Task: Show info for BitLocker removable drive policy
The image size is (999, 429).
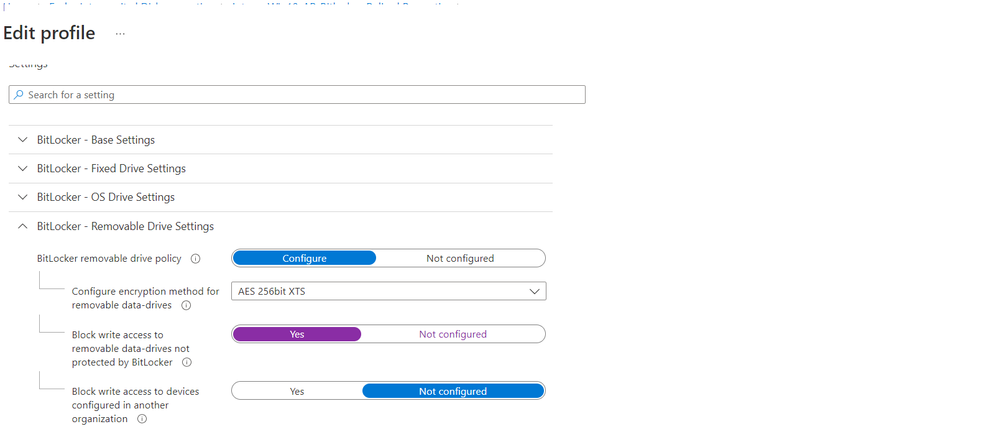Action: tap(196, 259)
